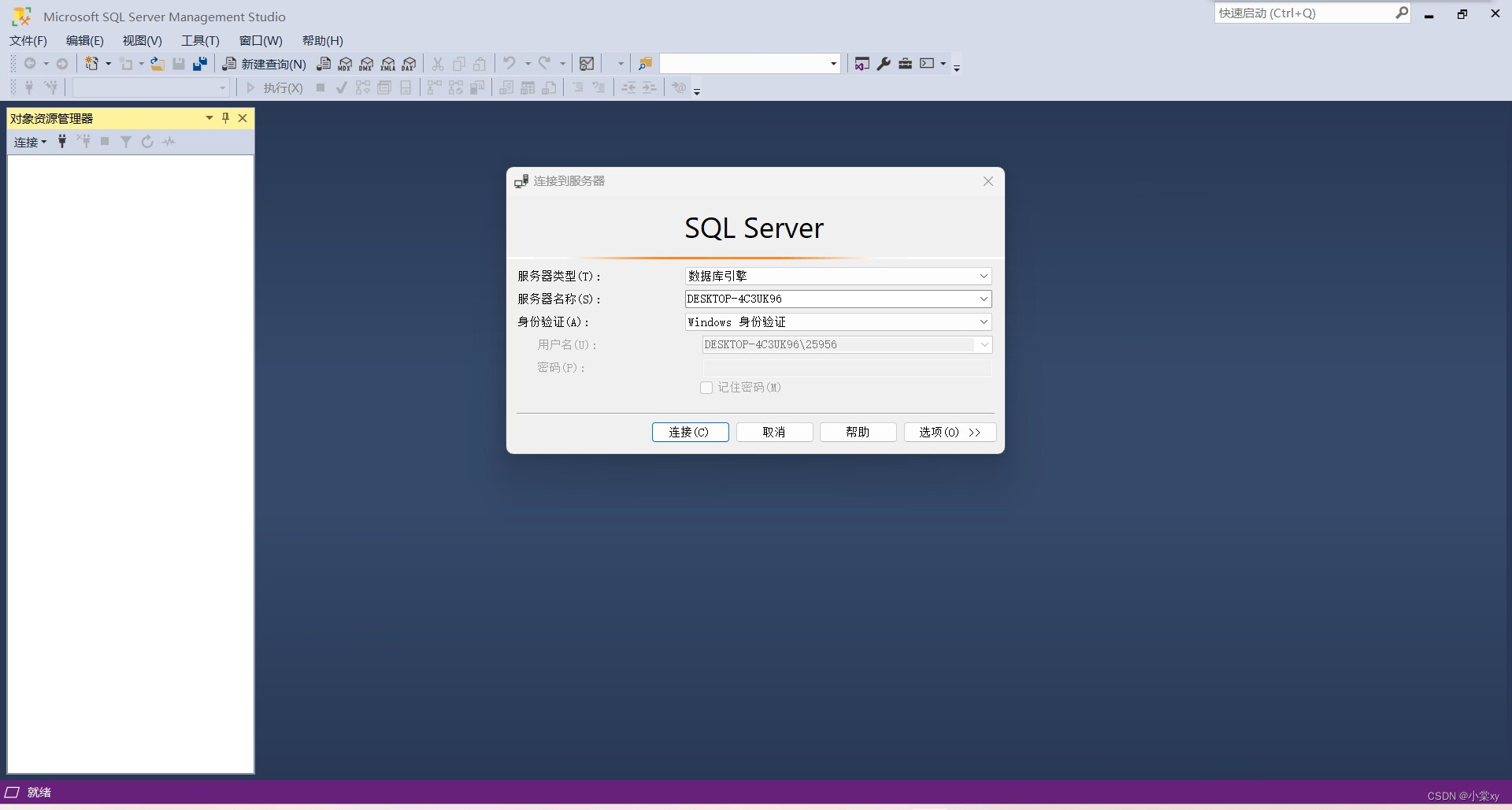Click the Navigate Backward arrow icon

click(30, 64)
